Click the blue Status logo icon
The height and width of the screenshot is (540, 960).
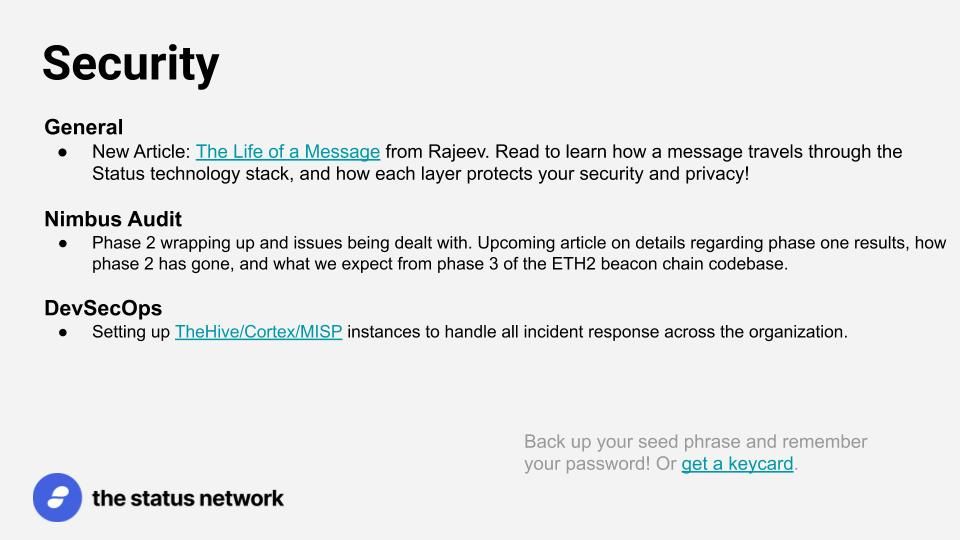(x=58, y=497)
